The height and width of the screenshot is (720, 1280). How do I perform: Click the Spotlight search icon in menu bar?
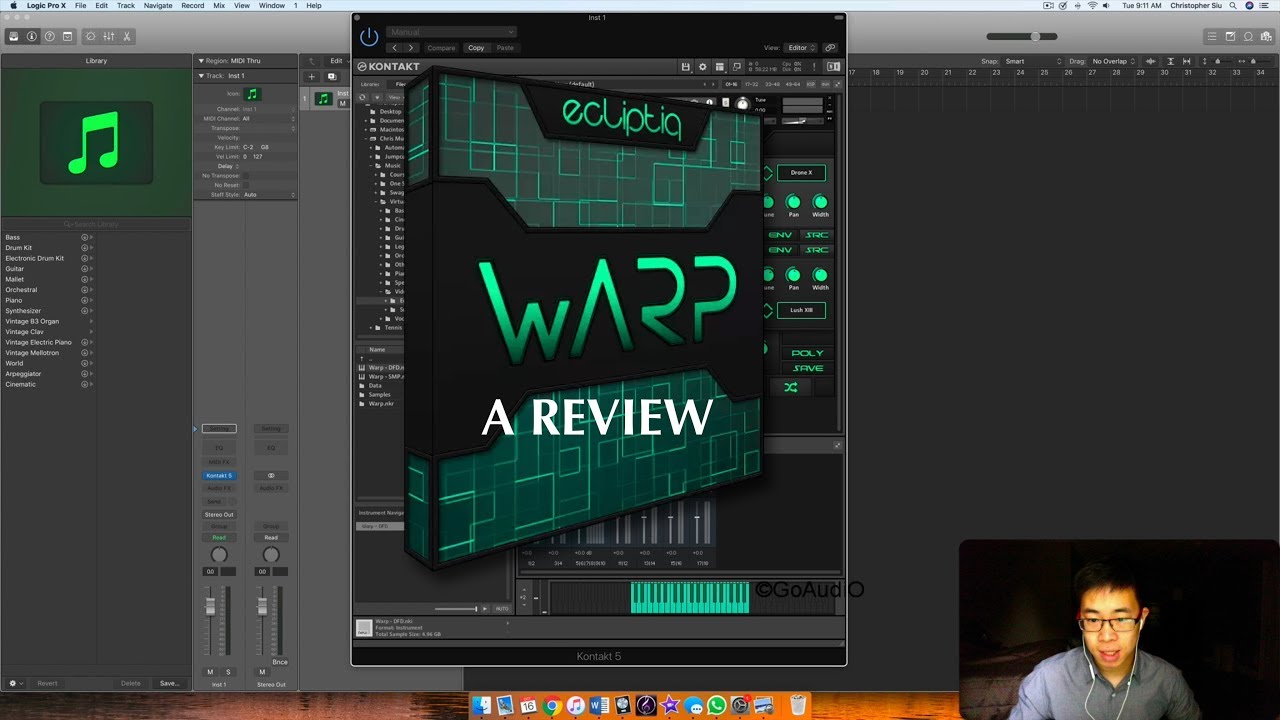coord(1235,5)
